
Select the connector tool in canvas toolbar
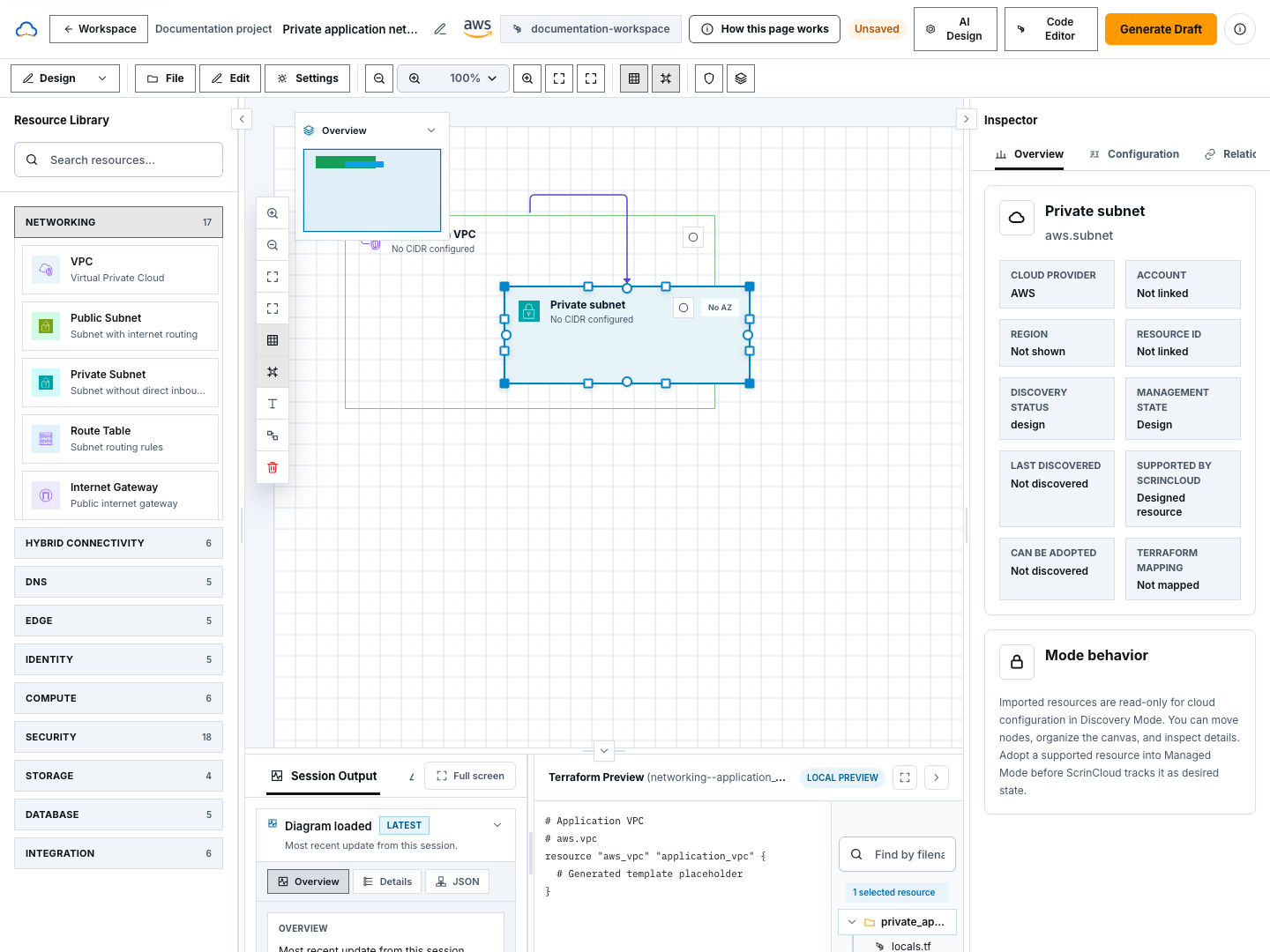coord(273,435)
